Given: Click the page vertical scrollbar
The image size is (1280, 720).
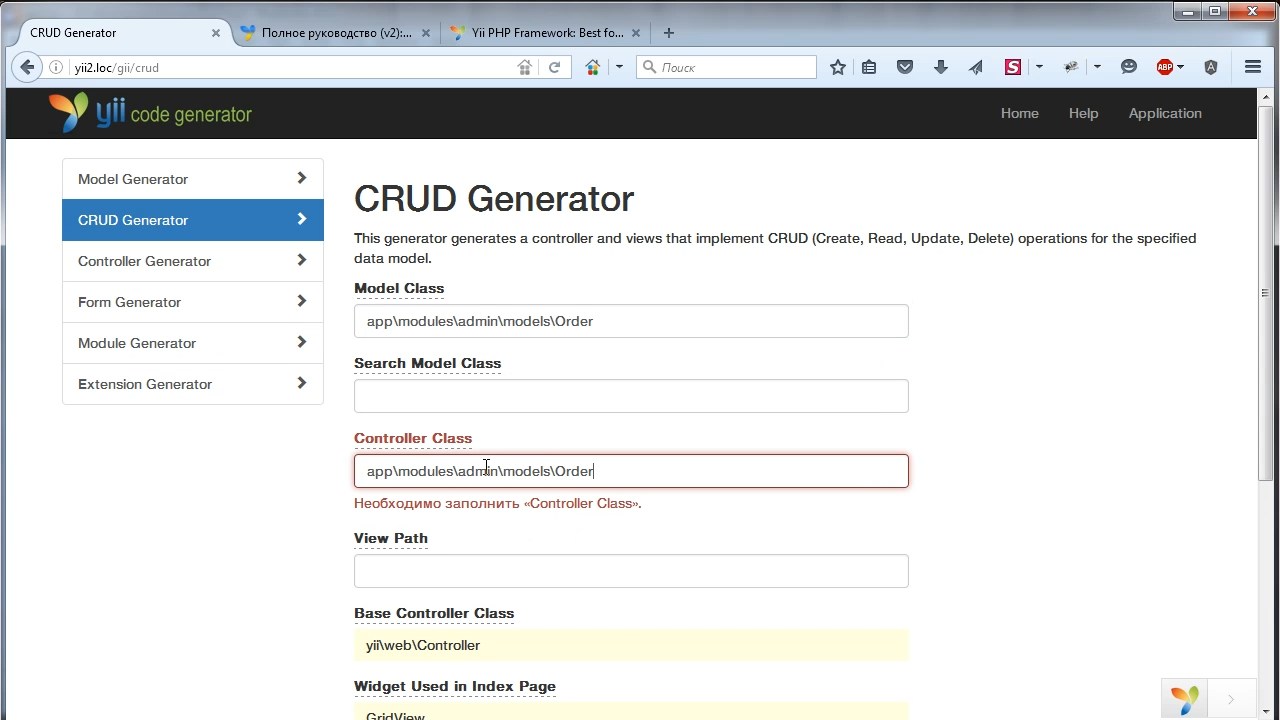Looking at the screenshot, I should 1265,300.
